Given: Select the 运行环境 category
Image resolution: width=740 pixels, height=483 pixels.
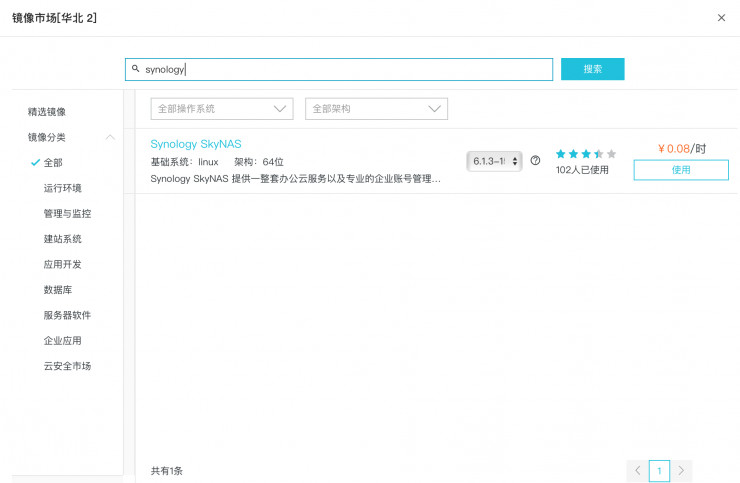Looking at the screenshot, I should 62,188.
